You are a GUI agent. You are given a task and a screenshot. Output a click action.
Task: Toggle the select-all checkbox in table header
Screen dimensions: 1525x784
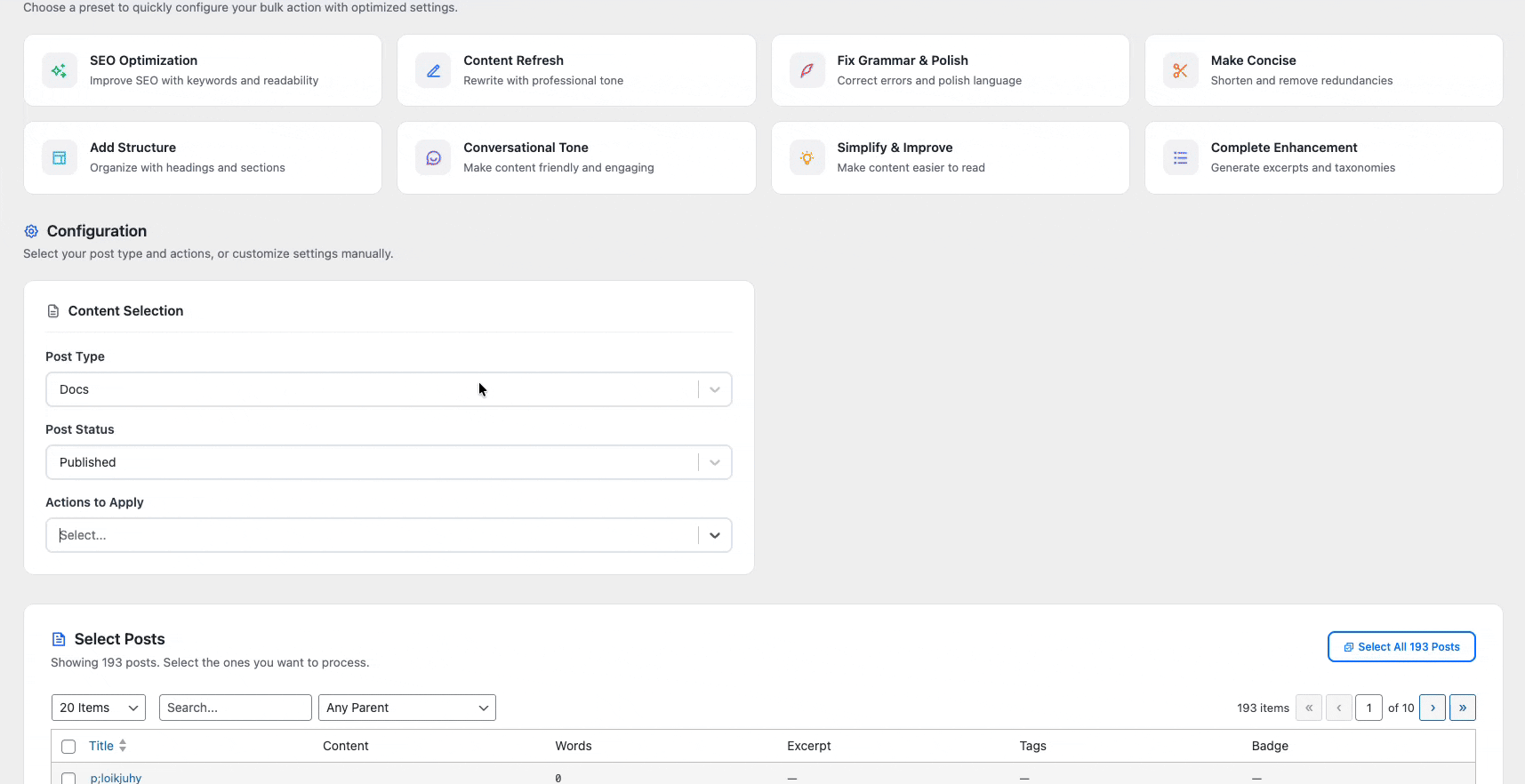click(x=68, y=747)
